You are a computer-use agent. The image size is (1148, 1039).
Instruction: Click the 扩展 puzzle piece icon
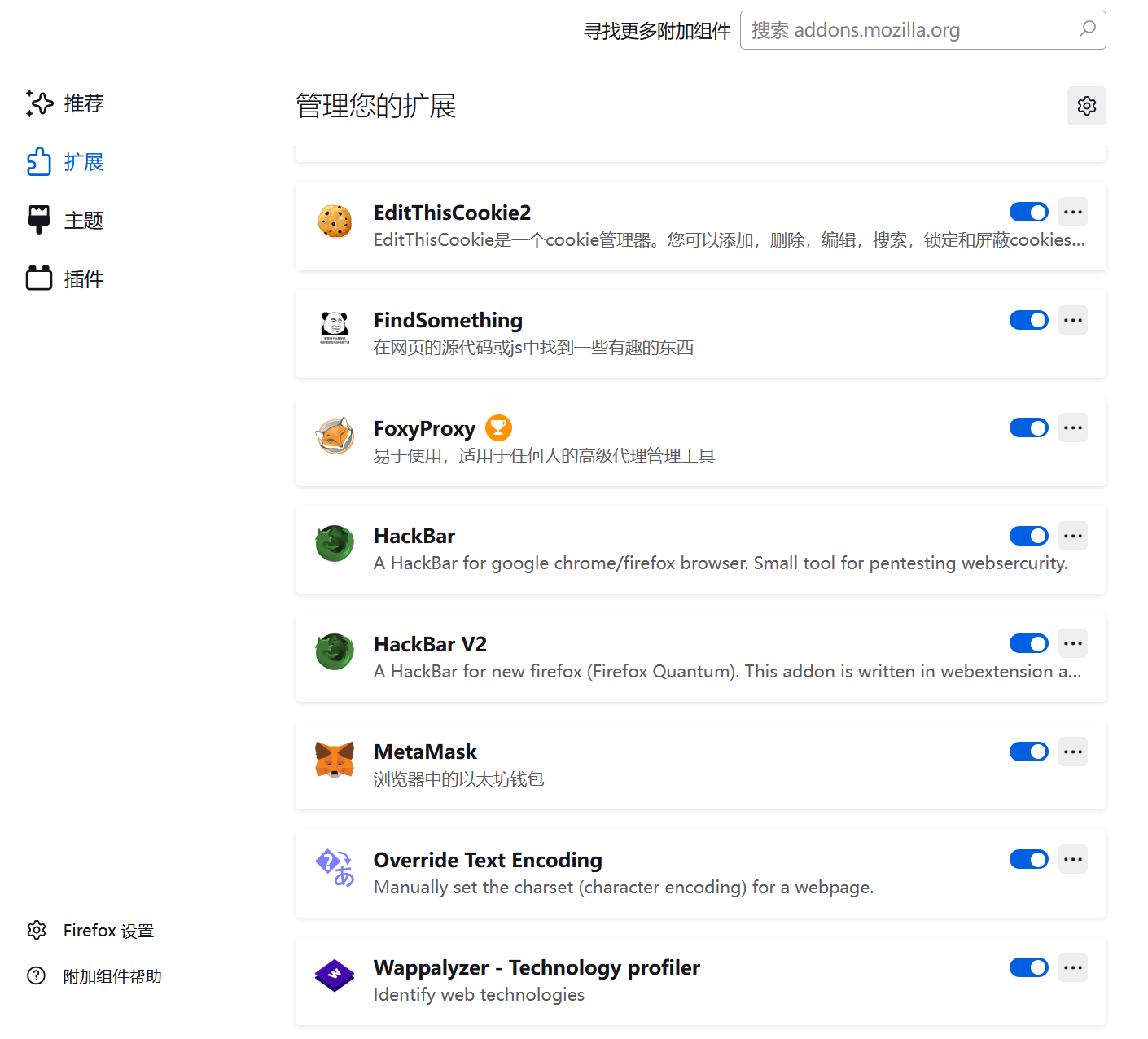(39, 162)
